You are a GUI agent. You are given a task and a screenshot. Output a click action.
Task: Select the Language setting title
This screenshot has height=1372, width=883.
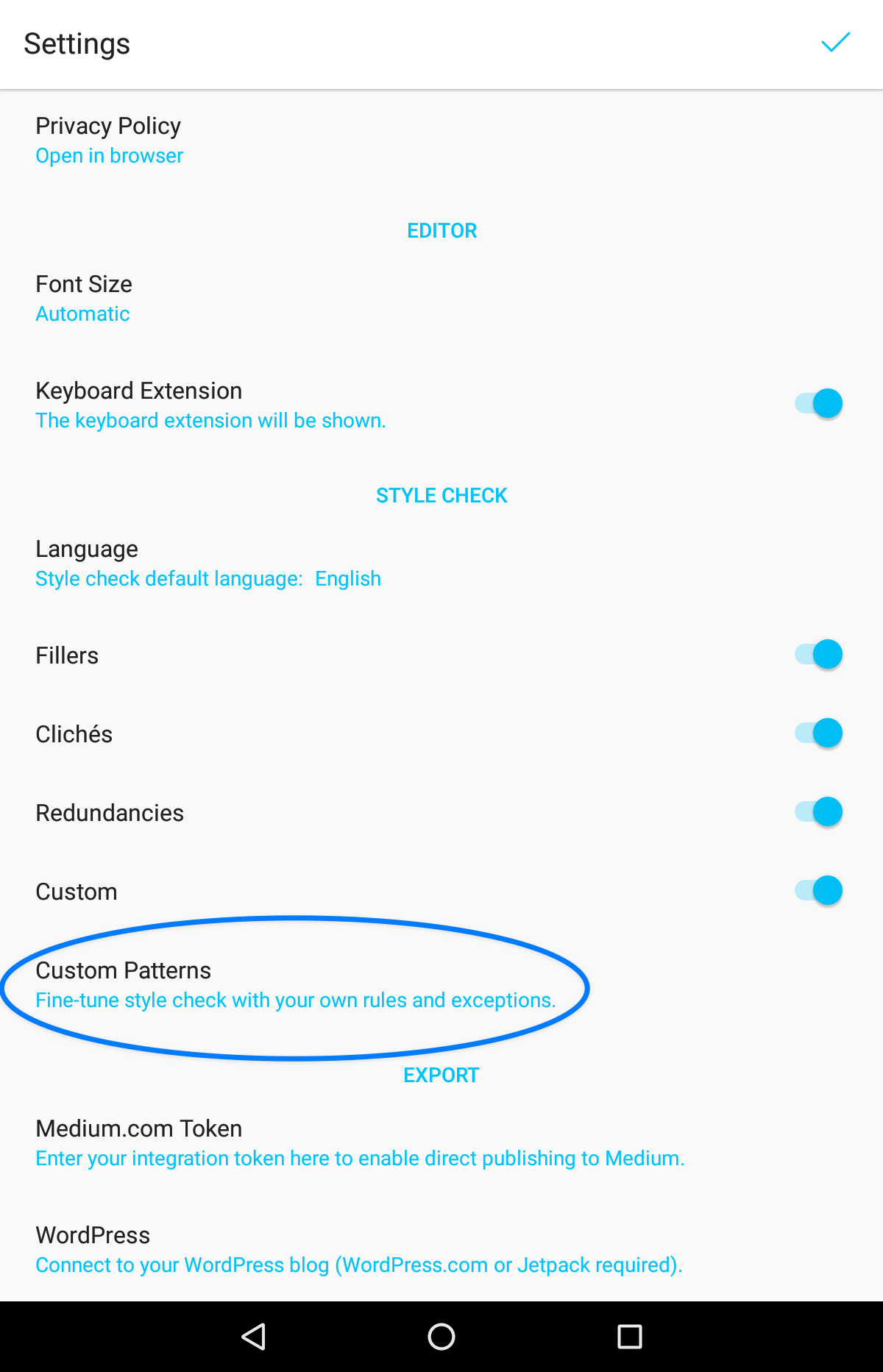click(87, 549)
